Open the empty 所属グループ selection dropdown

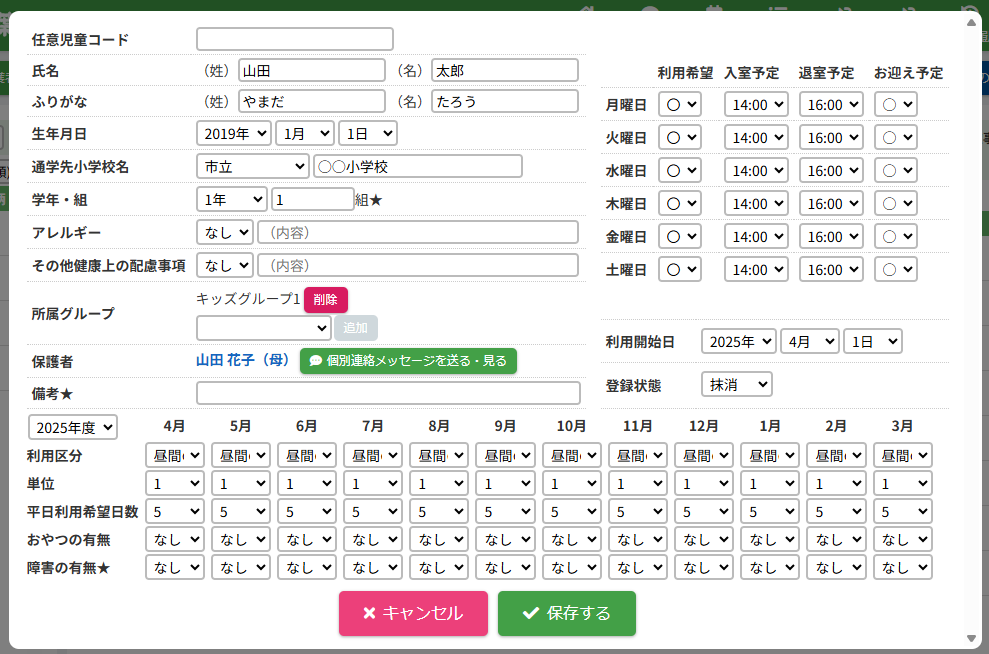point(264,327)
